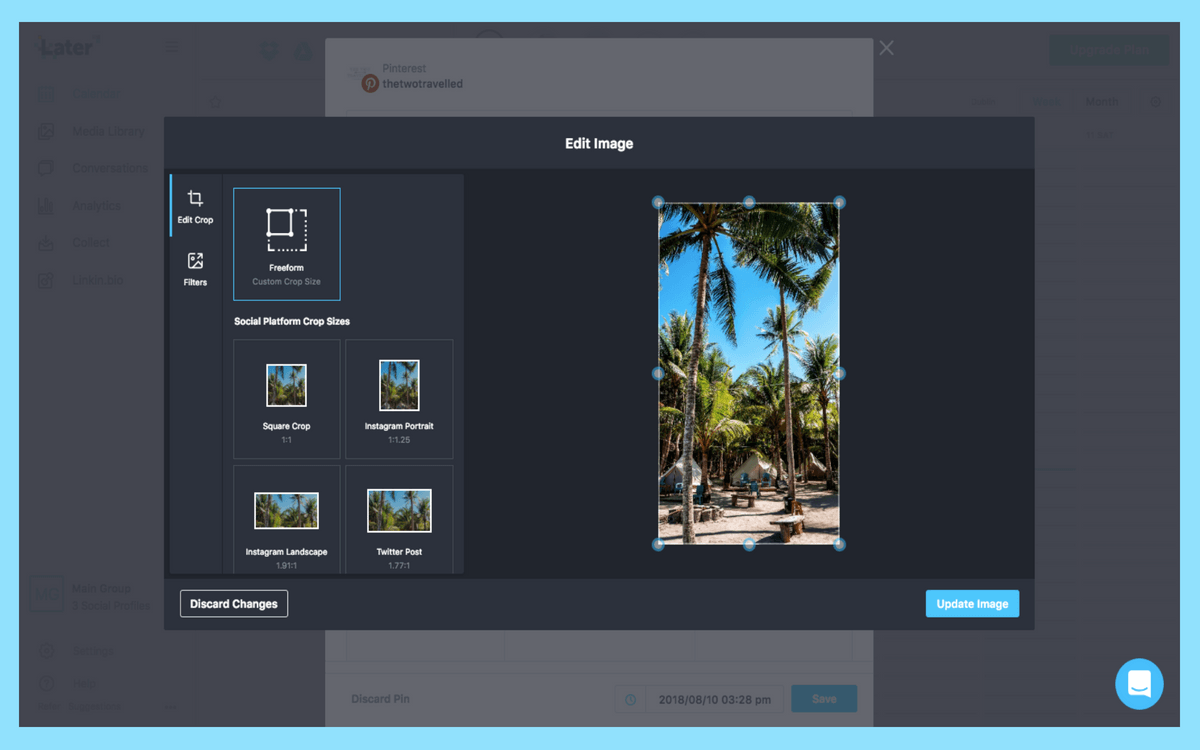
Task: Choose the Twitter Post crop preset
Action: (x=399, y=520)
